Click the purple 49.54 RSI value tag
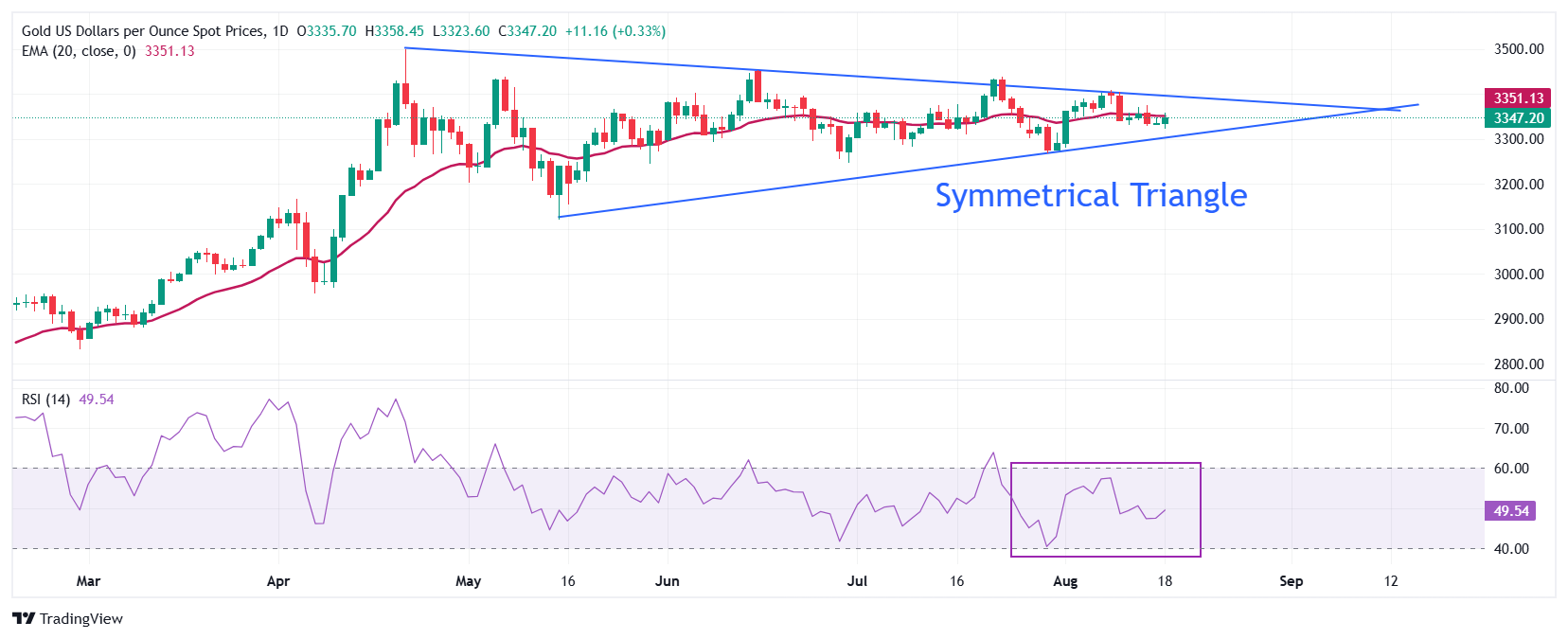1568x639 pixels. click(x=1510, y=511)
